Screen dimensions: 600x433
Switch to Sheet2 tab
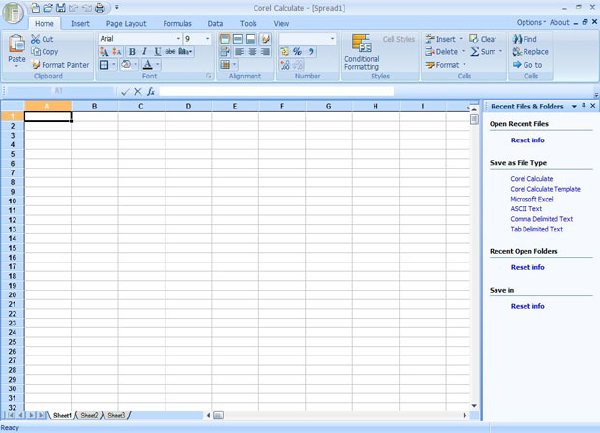[x=89, y=415]
